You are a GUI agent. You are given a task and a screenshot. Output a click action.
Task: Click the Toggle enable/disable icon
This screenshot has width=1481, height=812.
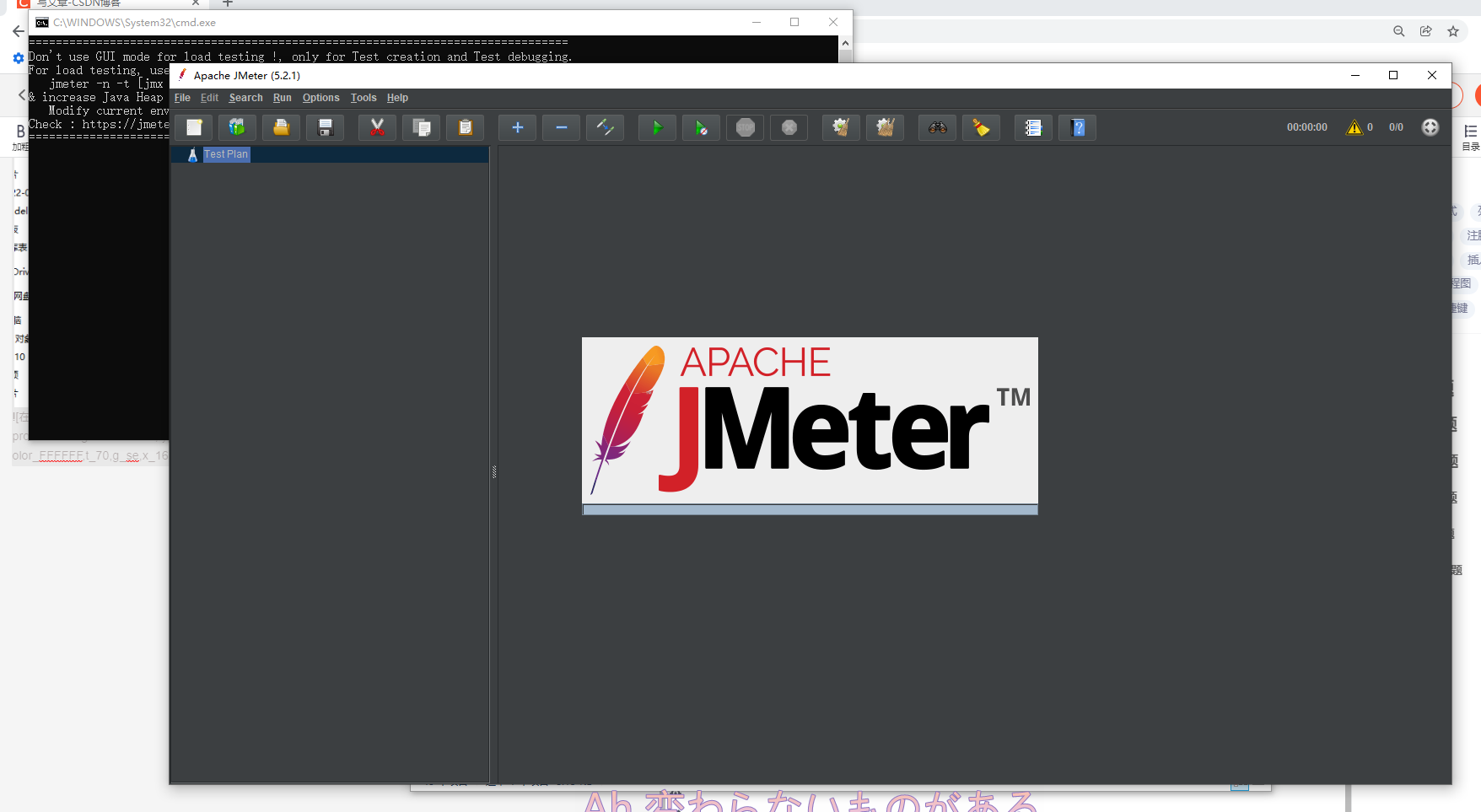pyautogui.click(x=605, y=127)
